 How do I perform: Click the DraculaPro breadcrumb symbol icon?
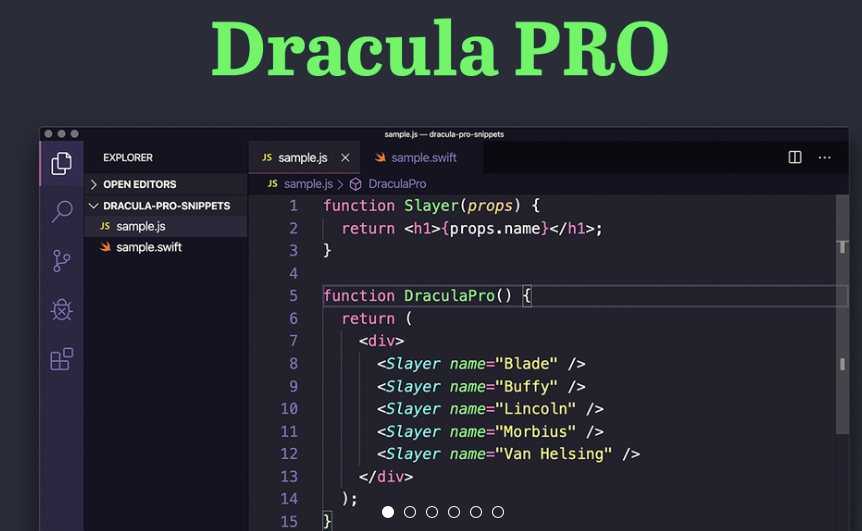tap(355, 184)
